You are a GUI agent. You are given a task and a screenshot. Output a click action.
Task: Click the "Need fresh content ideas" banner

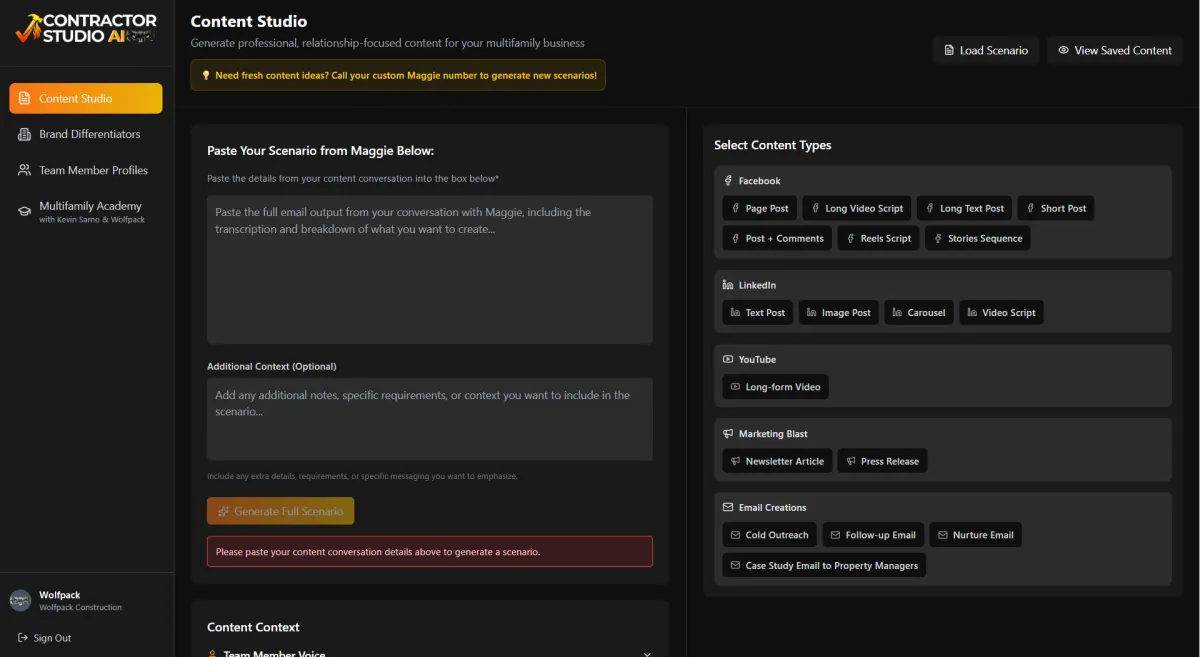pos(398,75)
